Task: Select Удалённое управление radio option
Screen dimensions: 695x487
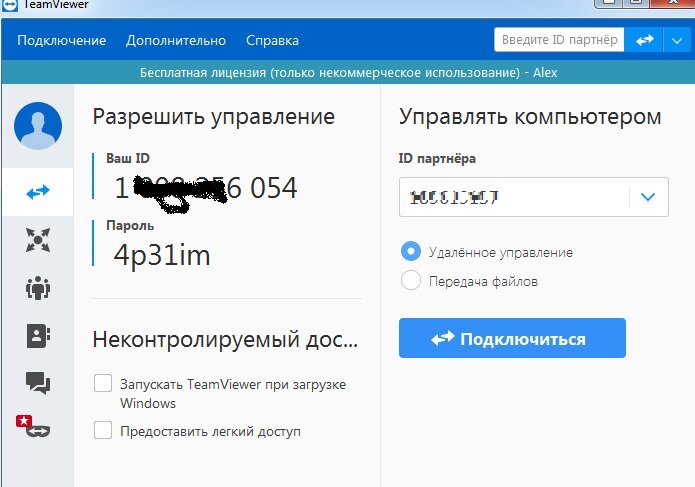Action: [x=410, y=251]
